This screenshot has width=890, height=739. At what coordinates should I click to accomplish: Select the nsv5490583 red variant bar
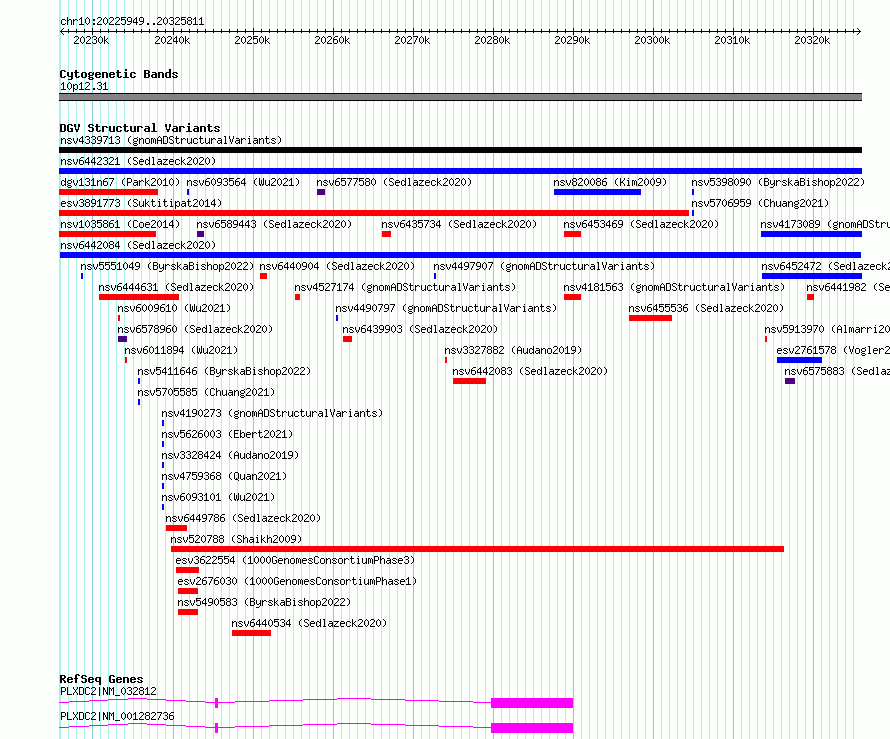pyautogui.click(x=188, y=612)
